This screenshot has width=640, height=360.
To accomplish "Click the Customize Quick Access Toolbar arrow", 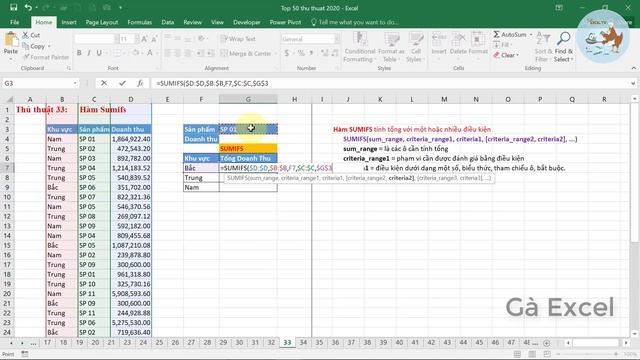I will coord(120,7).
